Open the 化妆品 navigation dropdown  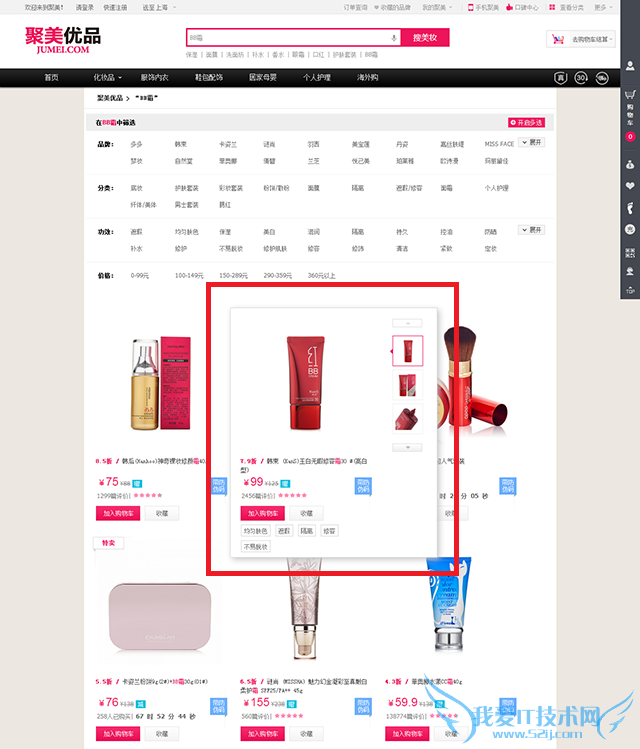107,77
